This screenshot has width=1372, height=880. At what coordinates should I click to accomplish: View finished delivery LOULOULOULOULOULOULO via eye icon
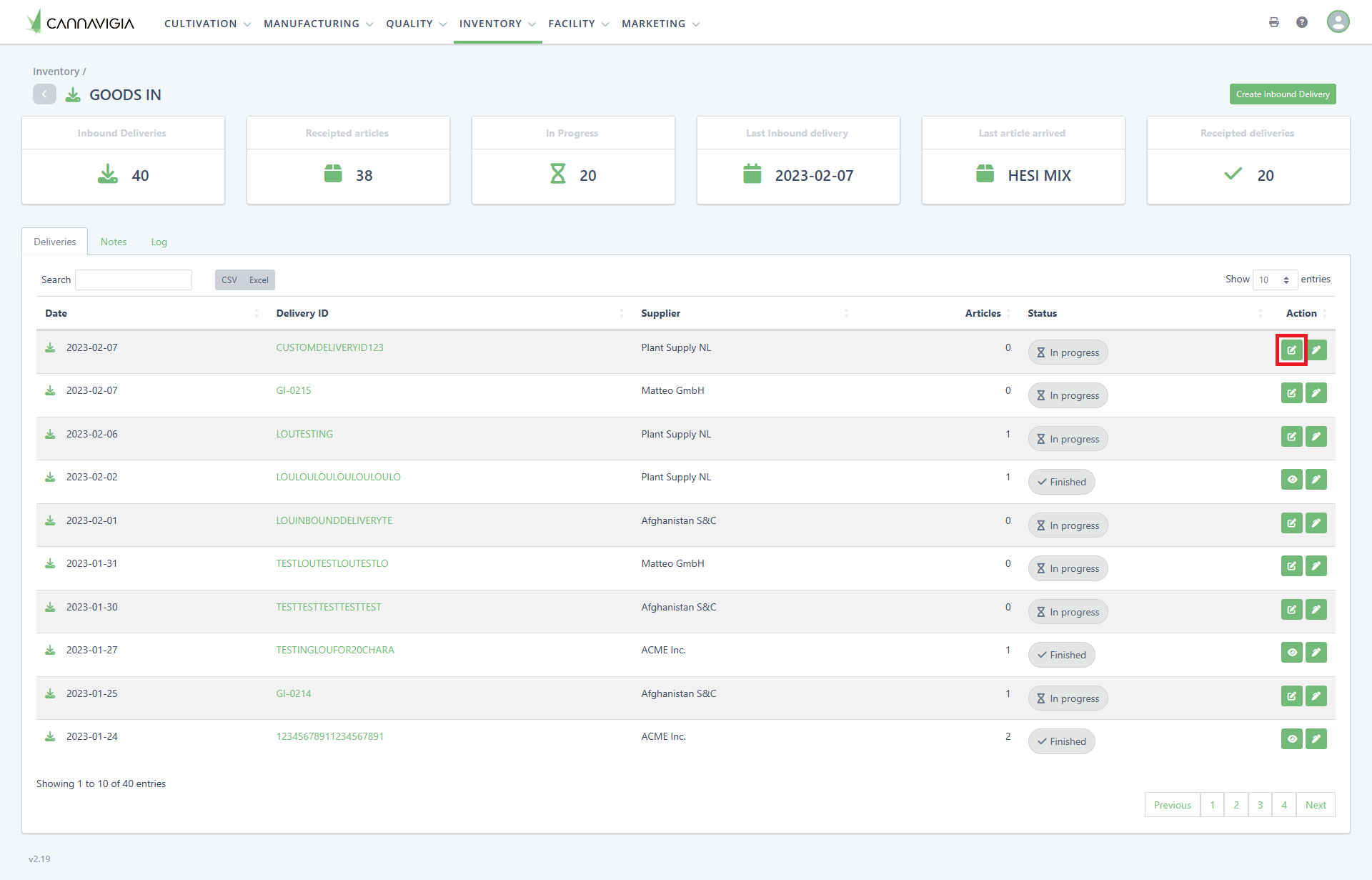pos(1291,480)
